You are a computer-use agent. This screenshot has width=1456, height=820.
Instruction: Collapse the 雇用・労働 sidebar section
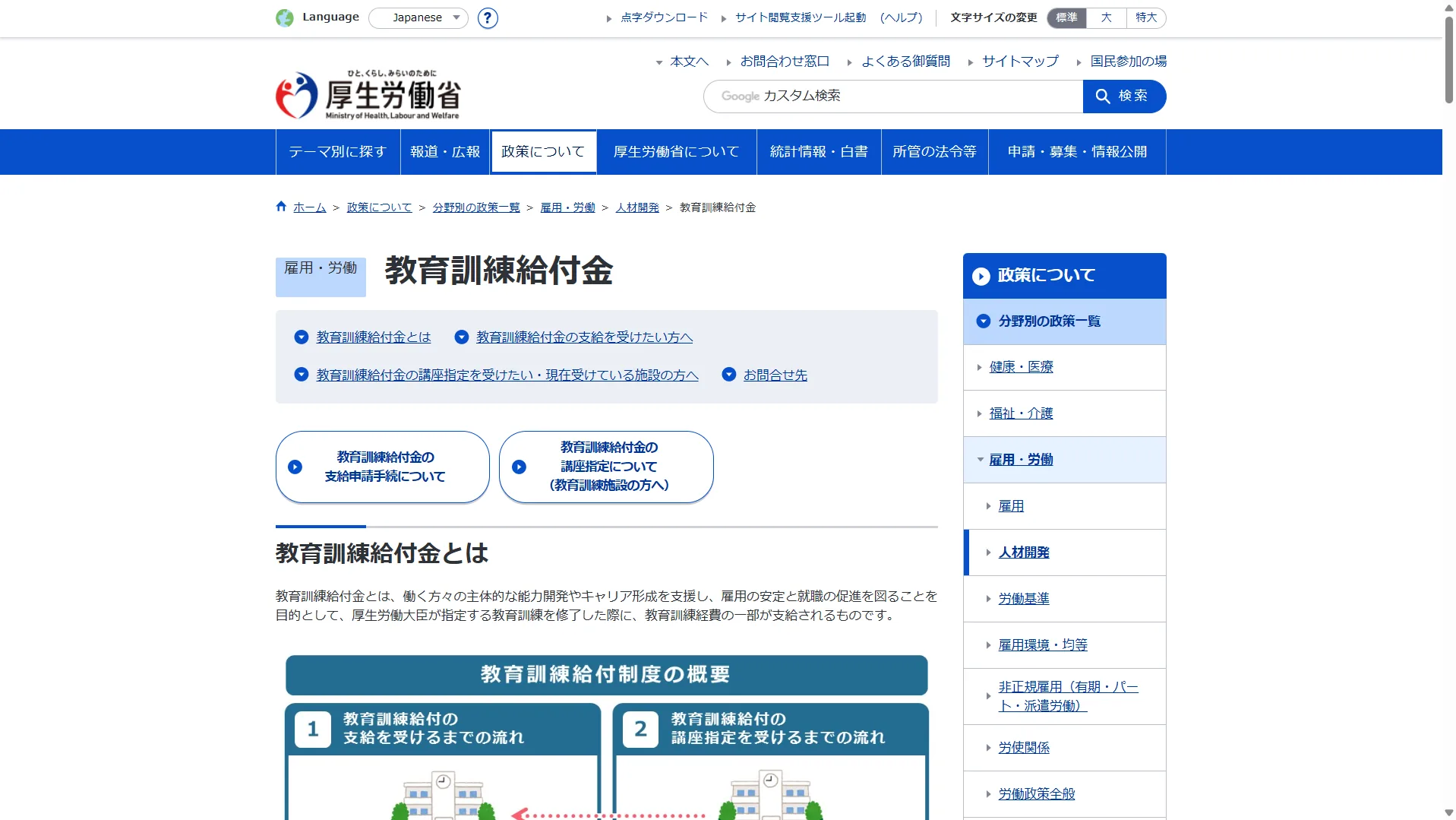(x=981, y=459)
